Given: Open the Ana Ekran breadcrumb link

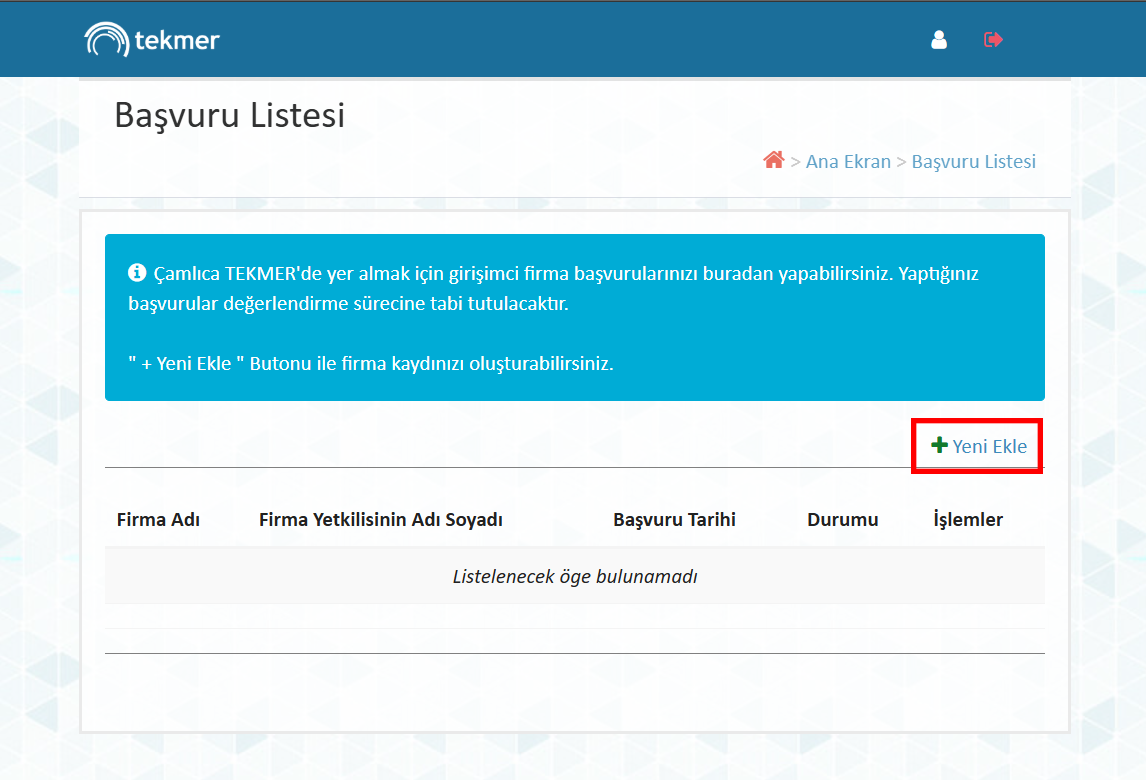Looking at the screenshot, I should click(x=848, y=162).
